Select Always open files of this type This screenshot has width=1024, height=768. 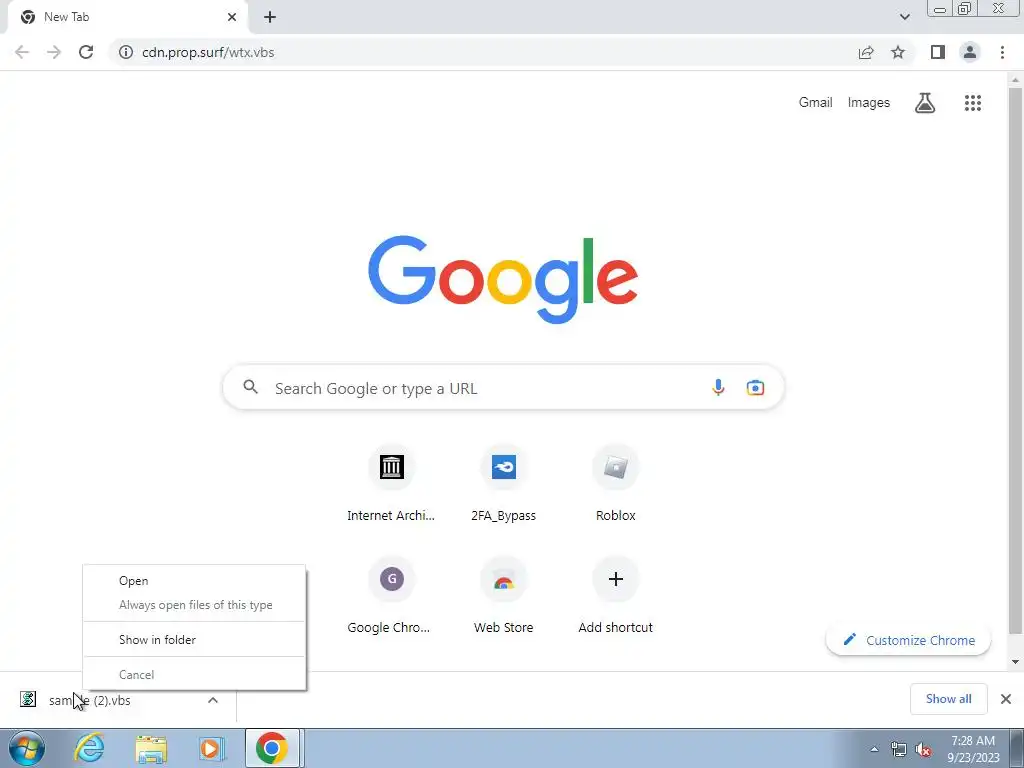coord(195,605)
